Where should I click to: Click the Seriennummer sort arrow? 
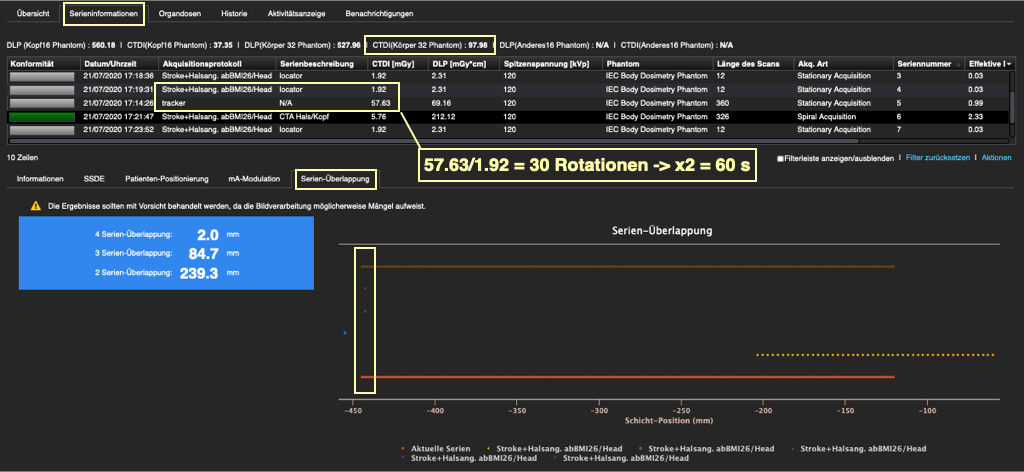click(x=958, y=64)
